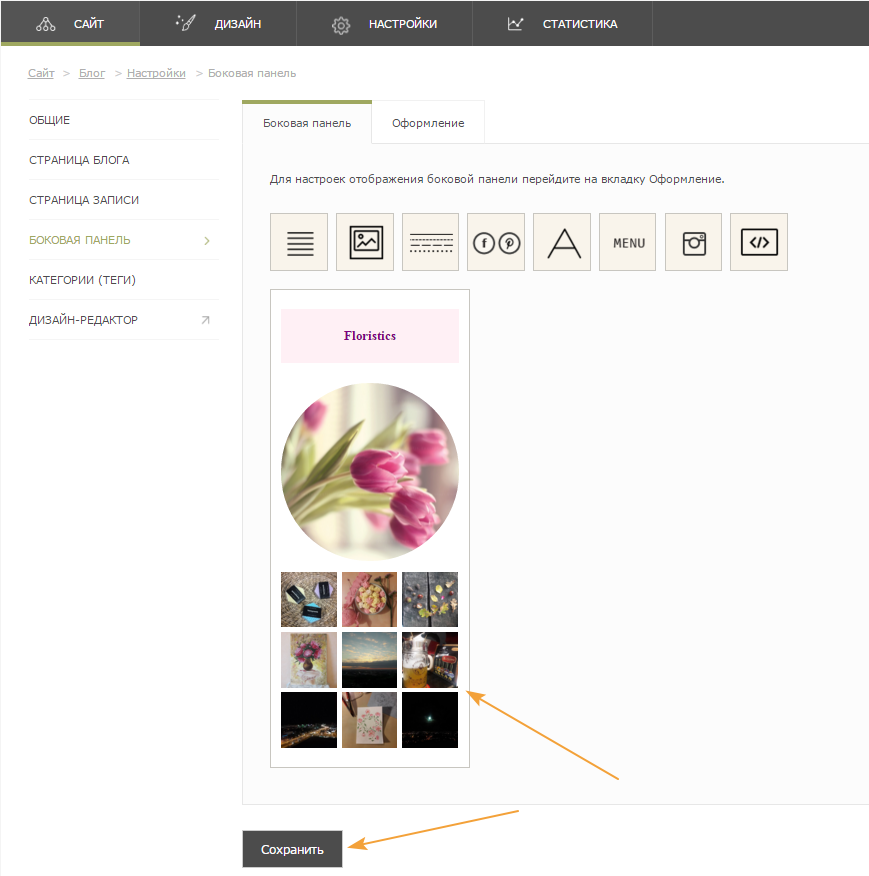
Task: Select БОКОВАЯ ПАНЕЛЬ in sidebar
Action: coord(124,240)
